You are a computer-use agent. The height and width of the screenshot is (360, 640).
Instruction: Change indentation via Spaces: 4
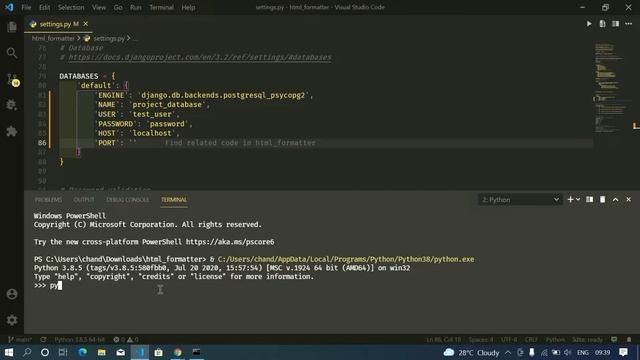tap(481, 340)
